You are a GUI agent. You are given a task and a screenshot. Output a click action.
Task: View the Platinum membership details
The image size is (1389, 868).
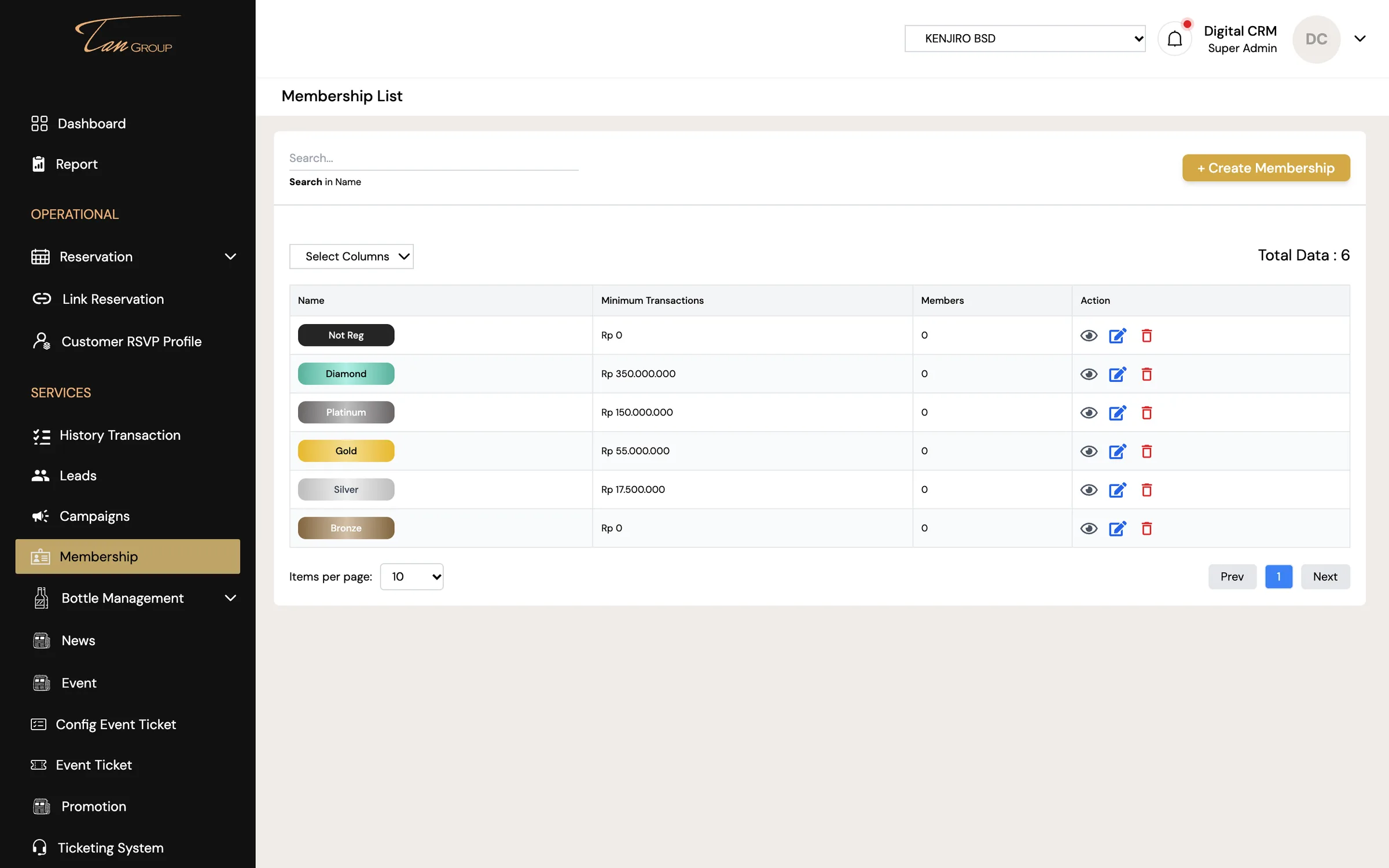pyautogui.click(x=1089, y=413)
